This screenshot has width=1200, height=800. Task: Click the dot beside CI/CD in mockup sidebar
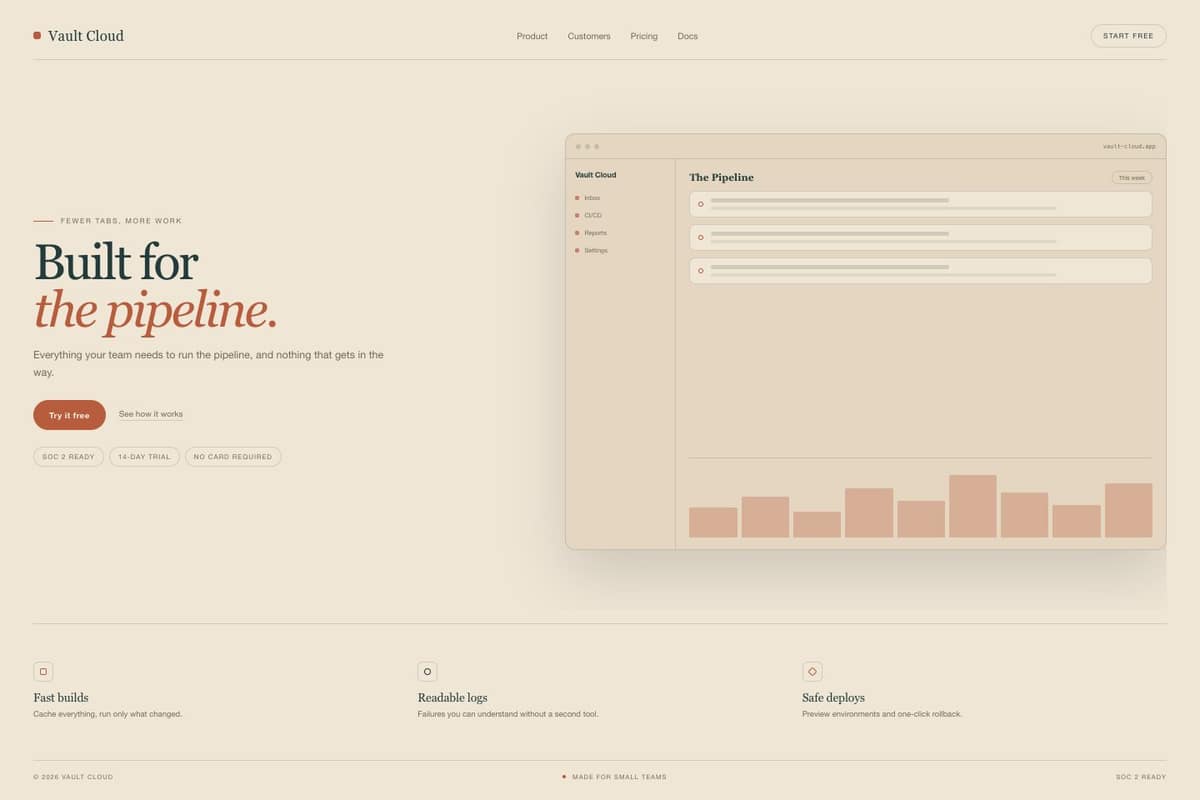click(577, 215)
